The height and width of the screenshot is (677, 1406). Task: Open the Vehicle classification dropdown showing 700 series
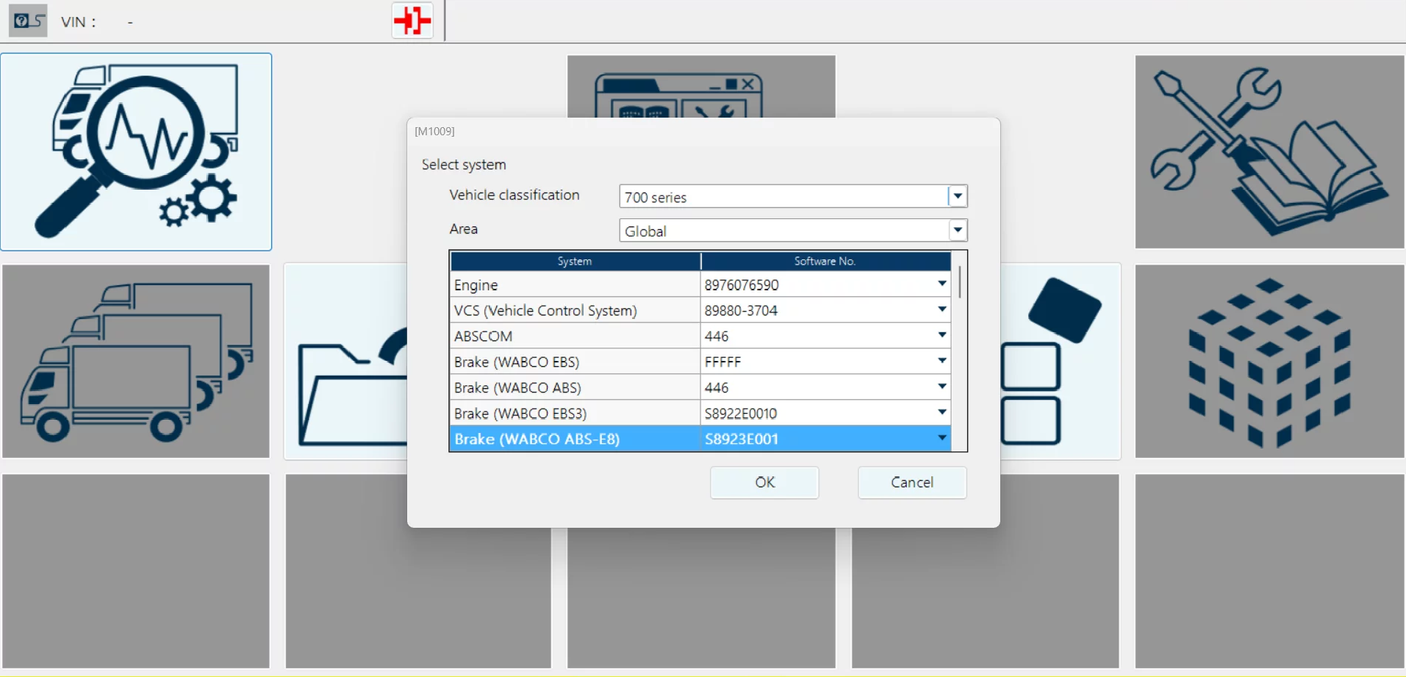(x=957, y=196)
